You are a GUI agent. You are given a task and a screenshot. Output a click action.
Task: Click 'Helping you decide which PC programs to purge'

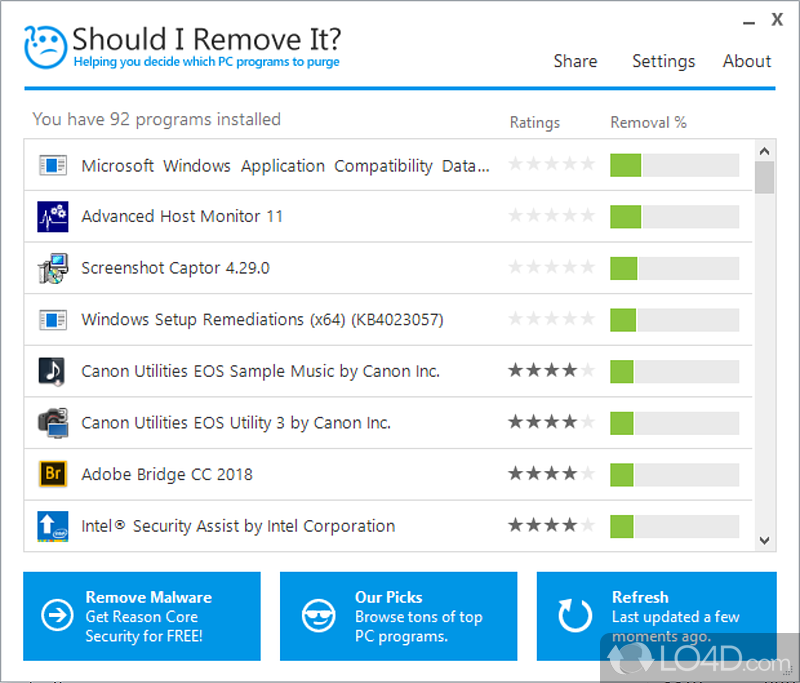click(x=207, y=62)
